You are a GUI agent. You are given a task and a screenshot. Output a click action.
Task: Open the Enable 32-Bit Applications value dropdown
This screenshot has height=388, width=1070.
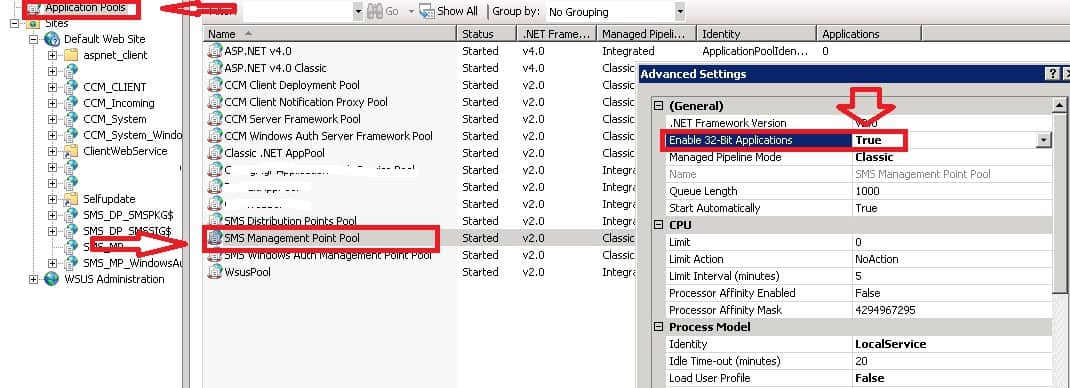coord(1043,140)
